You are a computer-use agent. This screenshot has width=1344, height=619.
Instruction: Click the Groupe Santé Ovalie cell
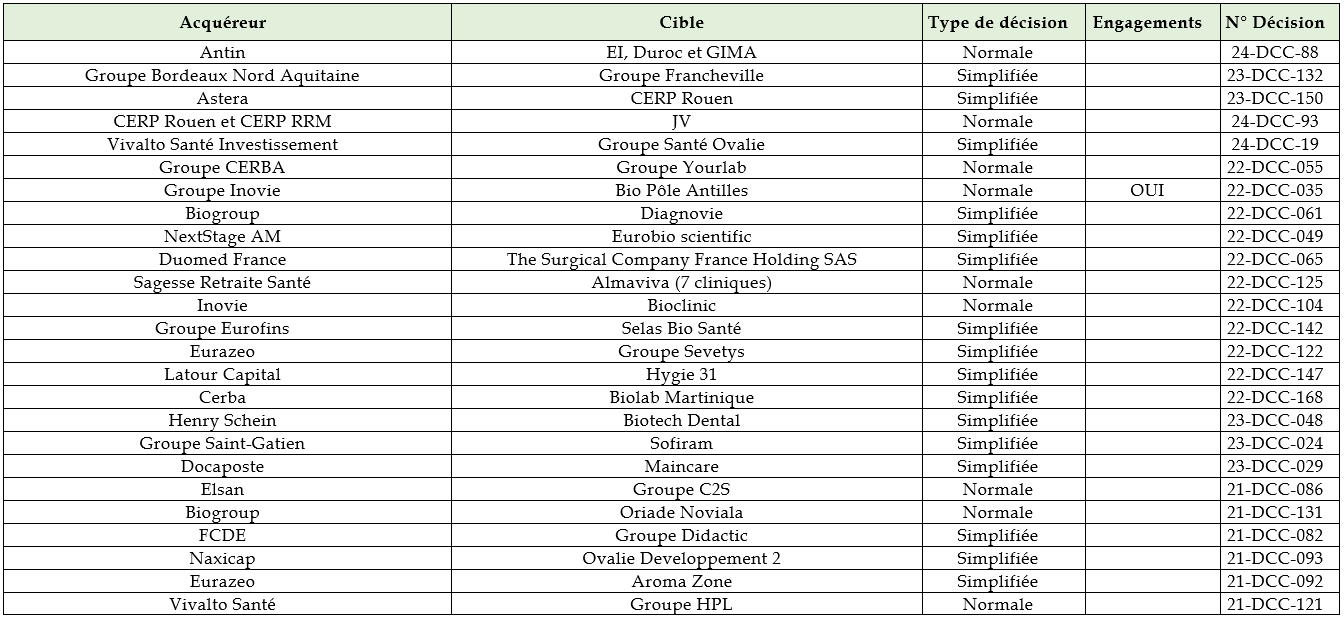click(681, 144)
